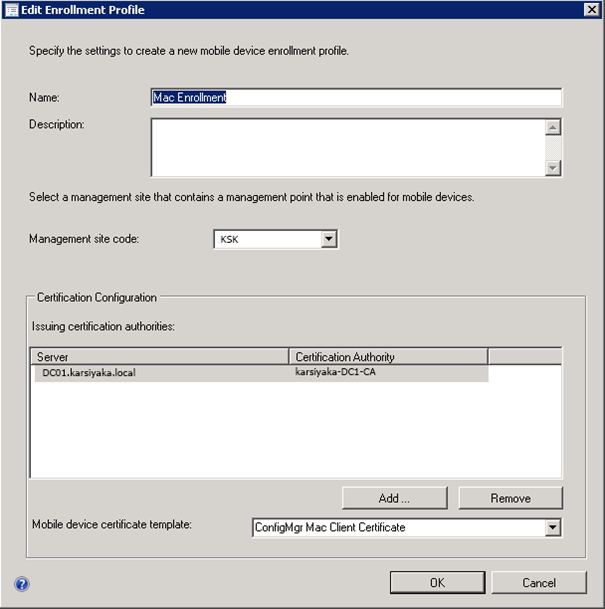Click the Add ... button
Viewport: 605px width, 609px height.
tap(395, 498)
